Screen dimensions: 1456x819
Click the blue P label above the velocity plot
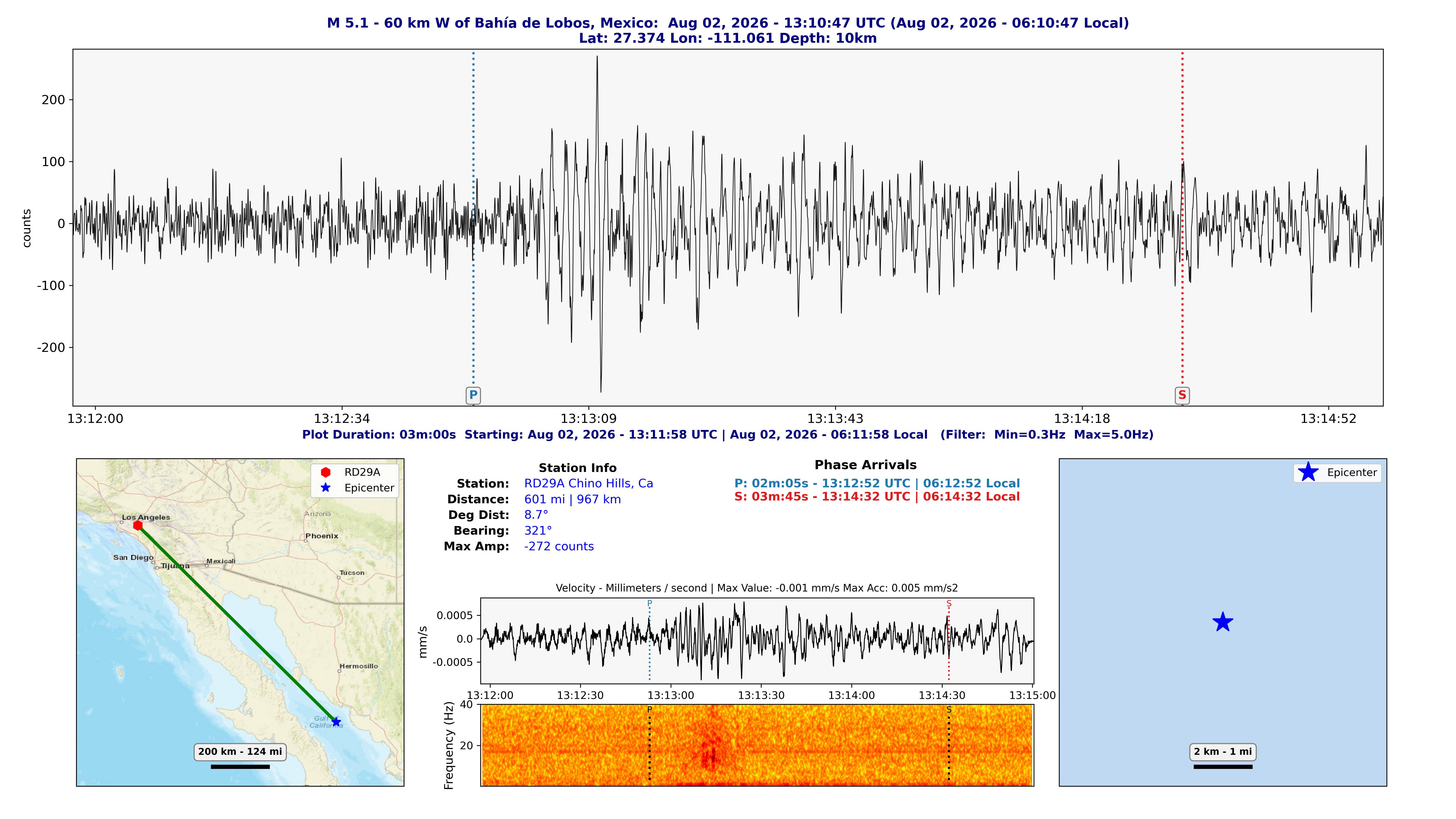[649, 604]
